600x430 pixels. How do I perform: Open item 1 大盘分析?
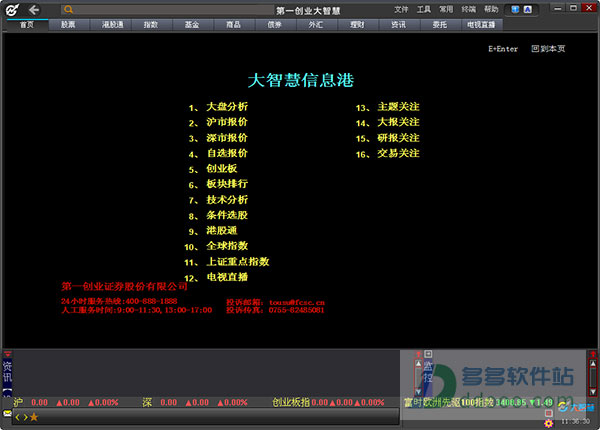coord(218,107)
